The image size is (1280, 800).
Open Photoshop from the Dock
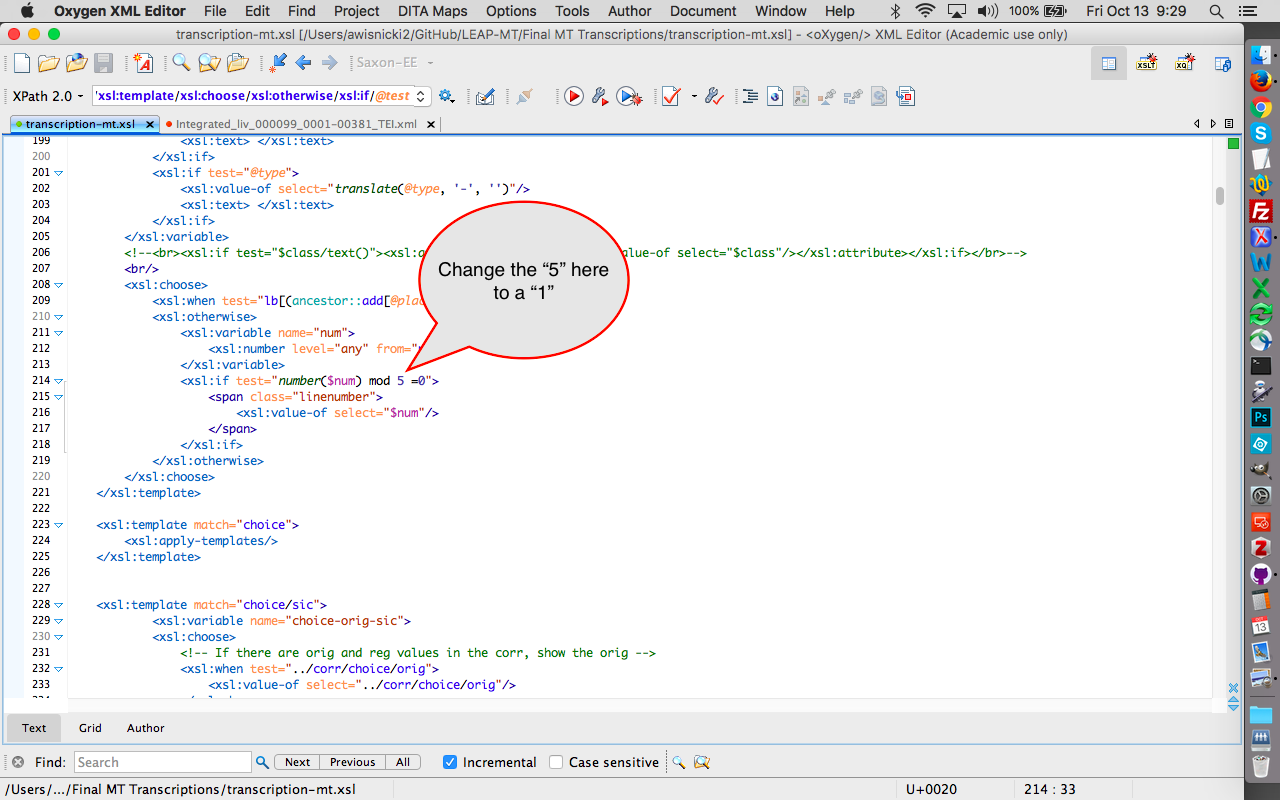(x=1261, y=417)
